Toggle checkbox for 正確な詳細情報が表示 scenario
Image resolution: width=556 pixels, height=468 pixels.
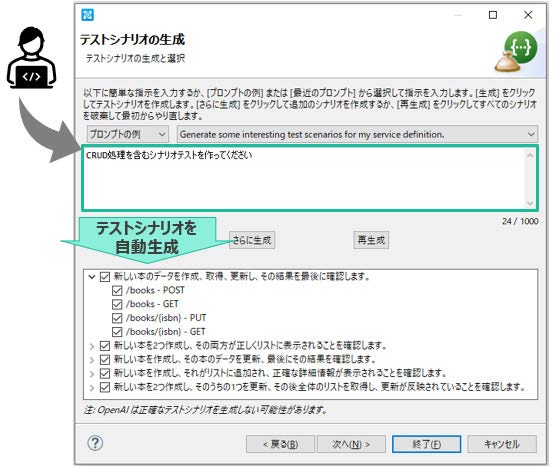pyautogui.click(x=105, y=373)
